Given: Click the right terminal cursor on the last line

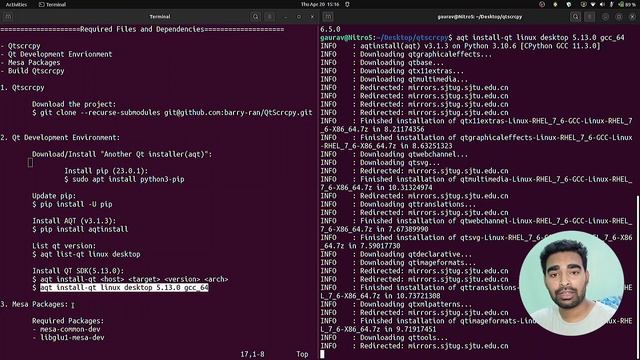Looking at the screenshot, I should coord(322,354).
